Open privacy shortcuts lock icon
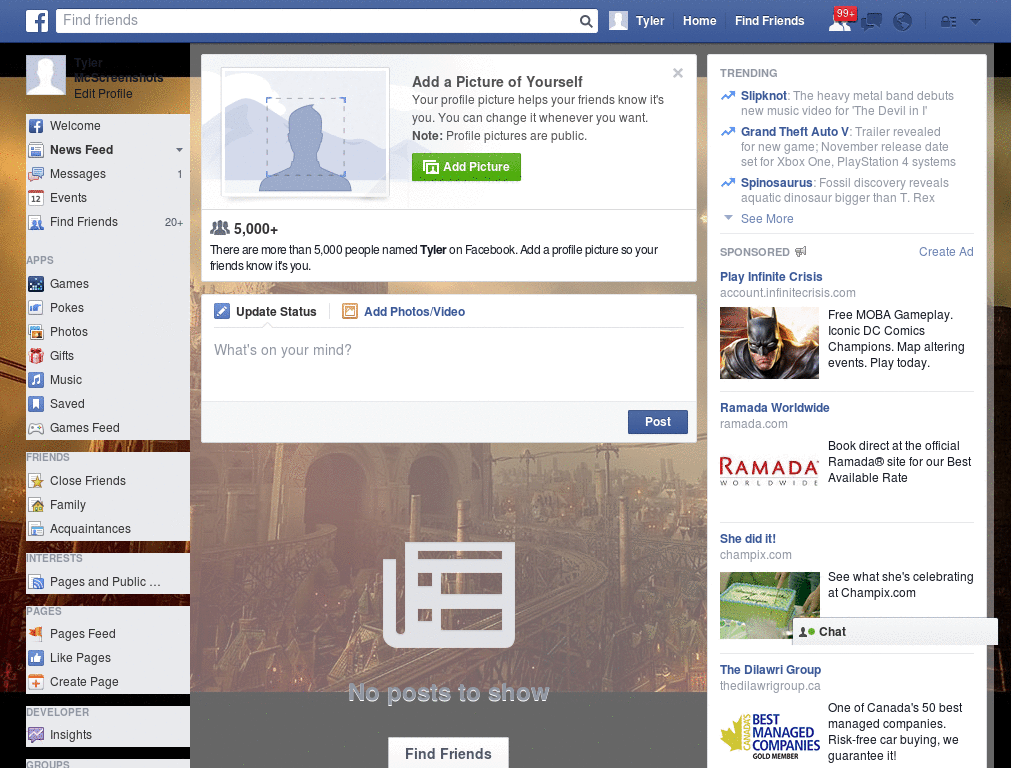The height and width of the screenshot is (768, 1024). 948,22
